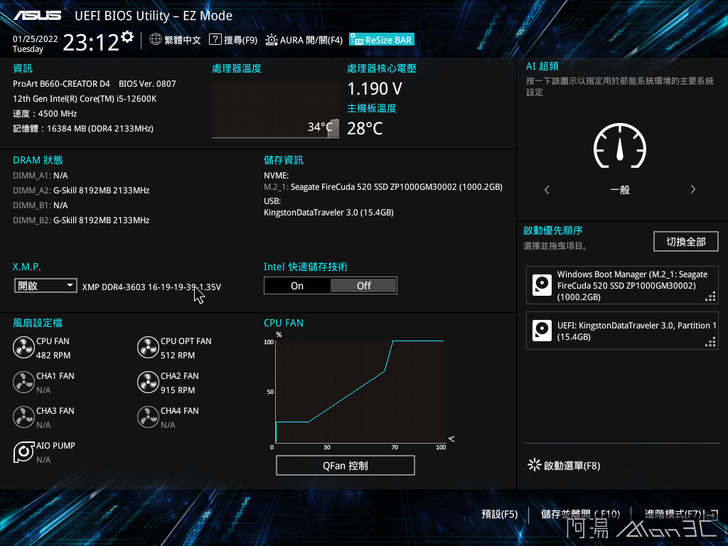Open QFan control

tap(345, 465)
